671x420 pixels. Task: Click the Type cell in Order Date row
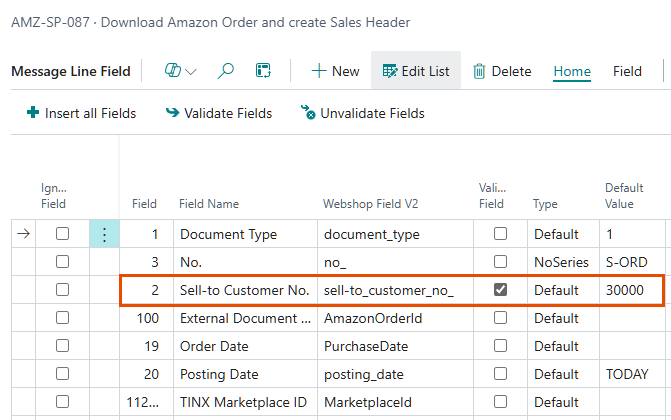pyautogui.click(x=563, y=346)
